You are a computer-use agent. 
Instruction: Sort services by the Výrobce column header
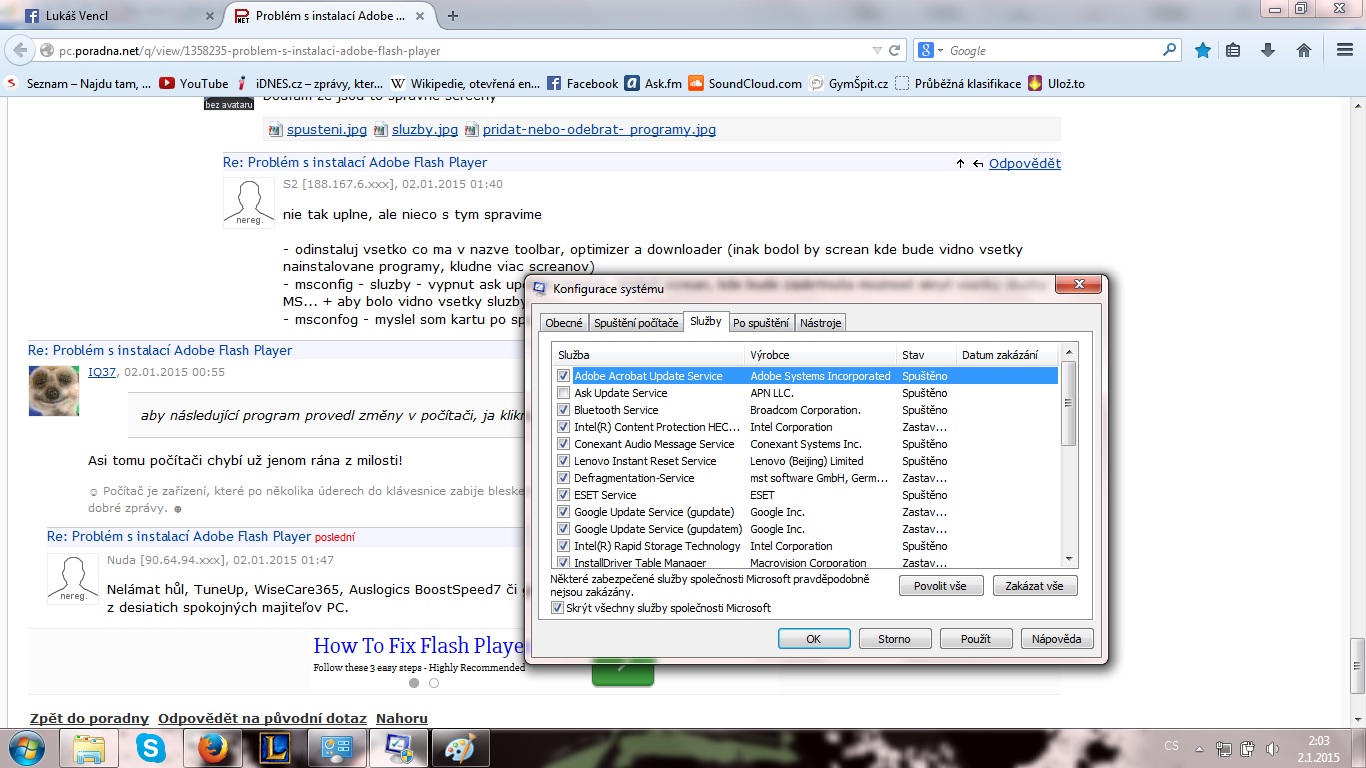(x=820, y=355)
